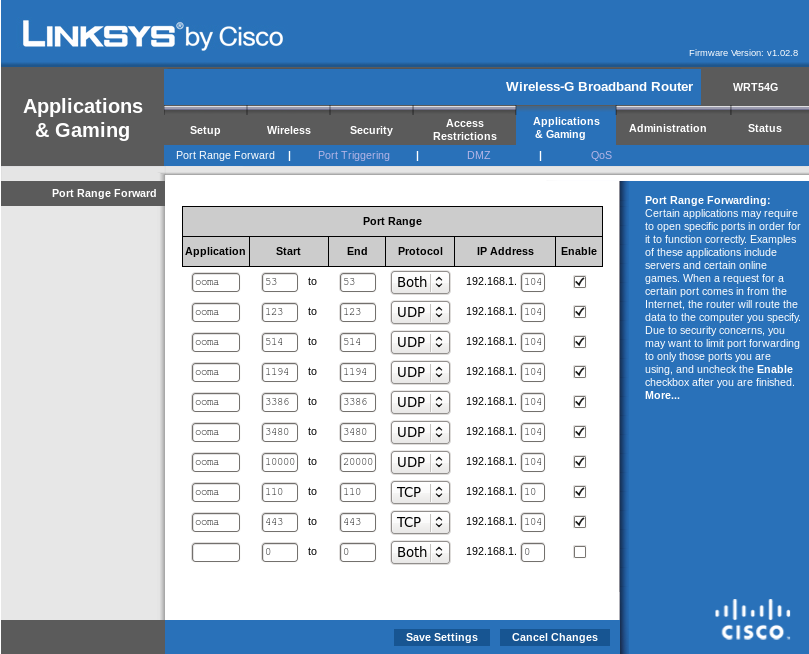Enable the empty last forwarding row

tap(579, 552)
